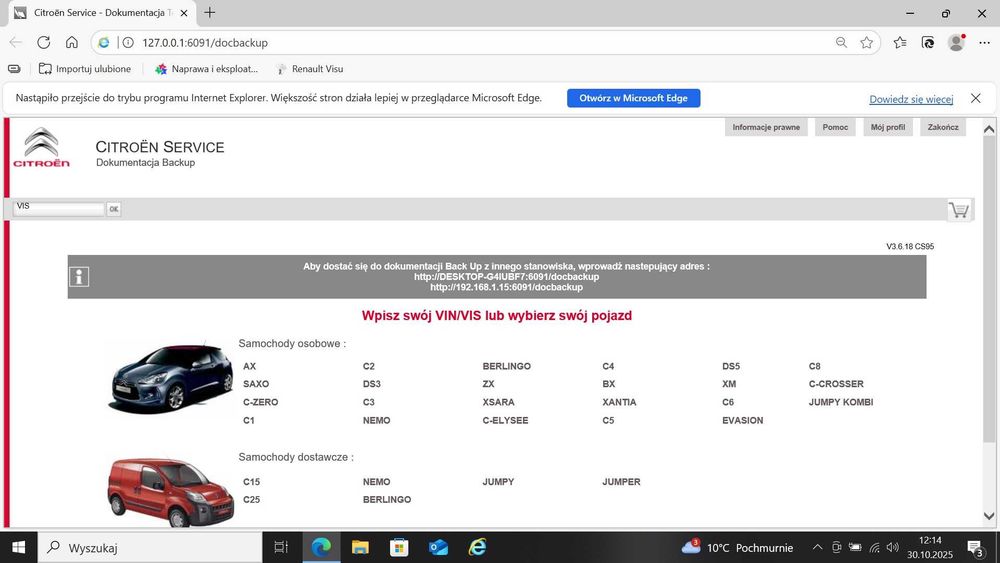Refresh the page with reload icon
Screen dimensions: 1000x563
click(43, 43)
